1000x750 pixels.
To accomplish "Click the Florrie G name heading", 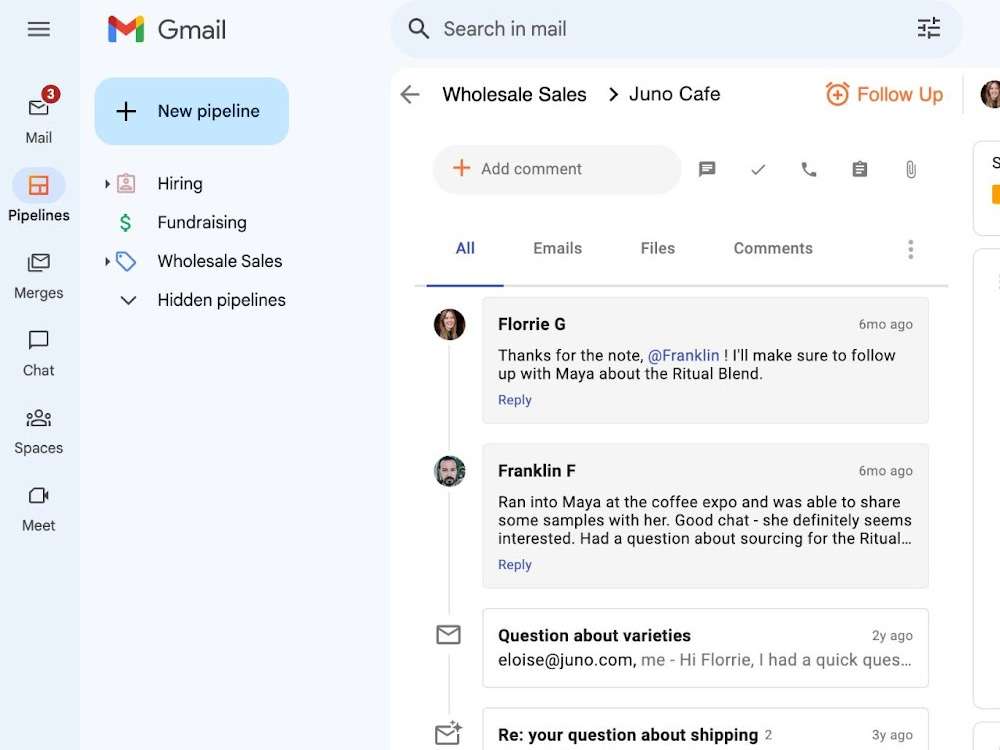I will coord(531,324).
